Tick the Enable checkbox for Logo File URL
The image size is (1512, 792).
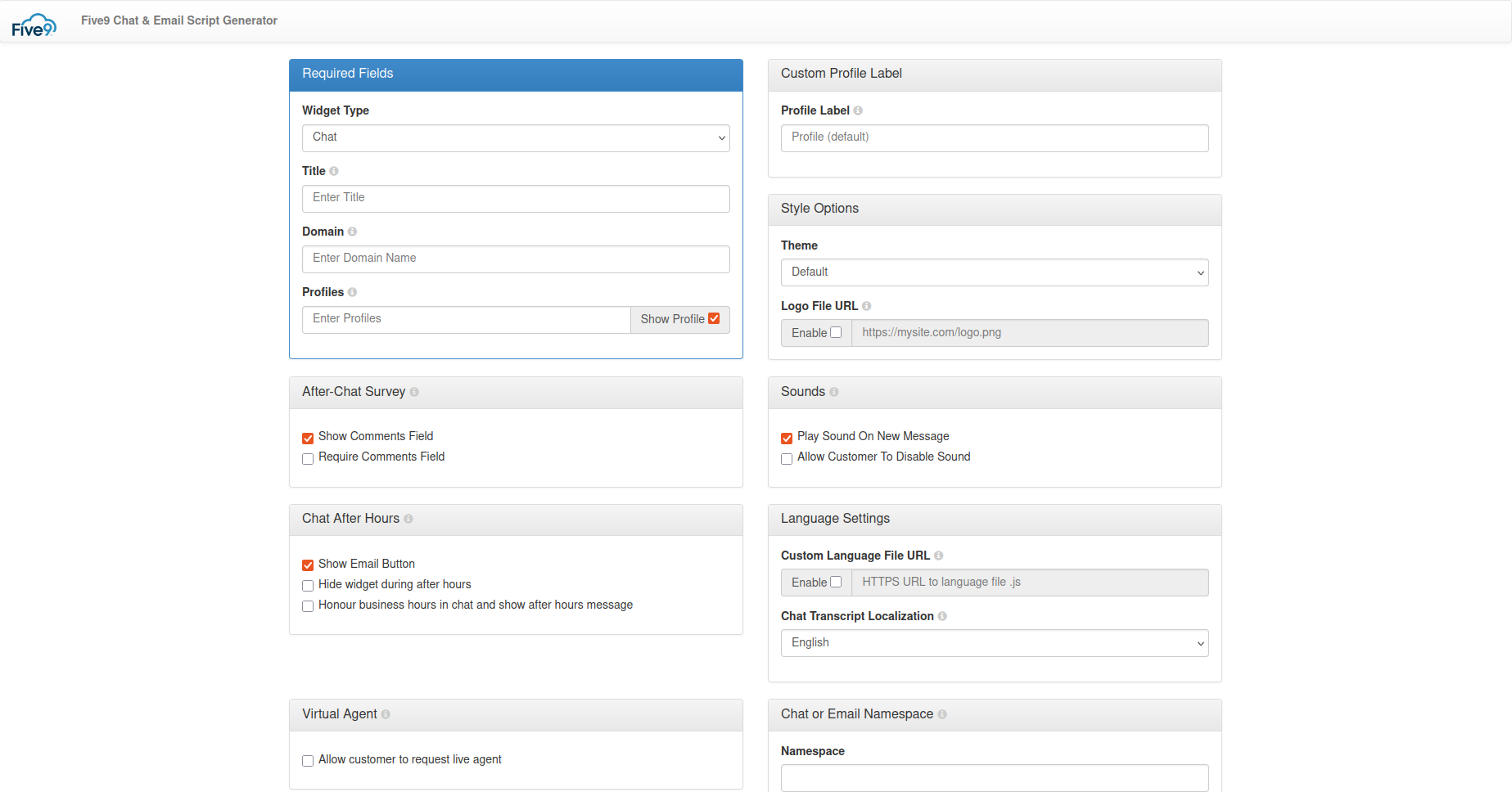836,332
